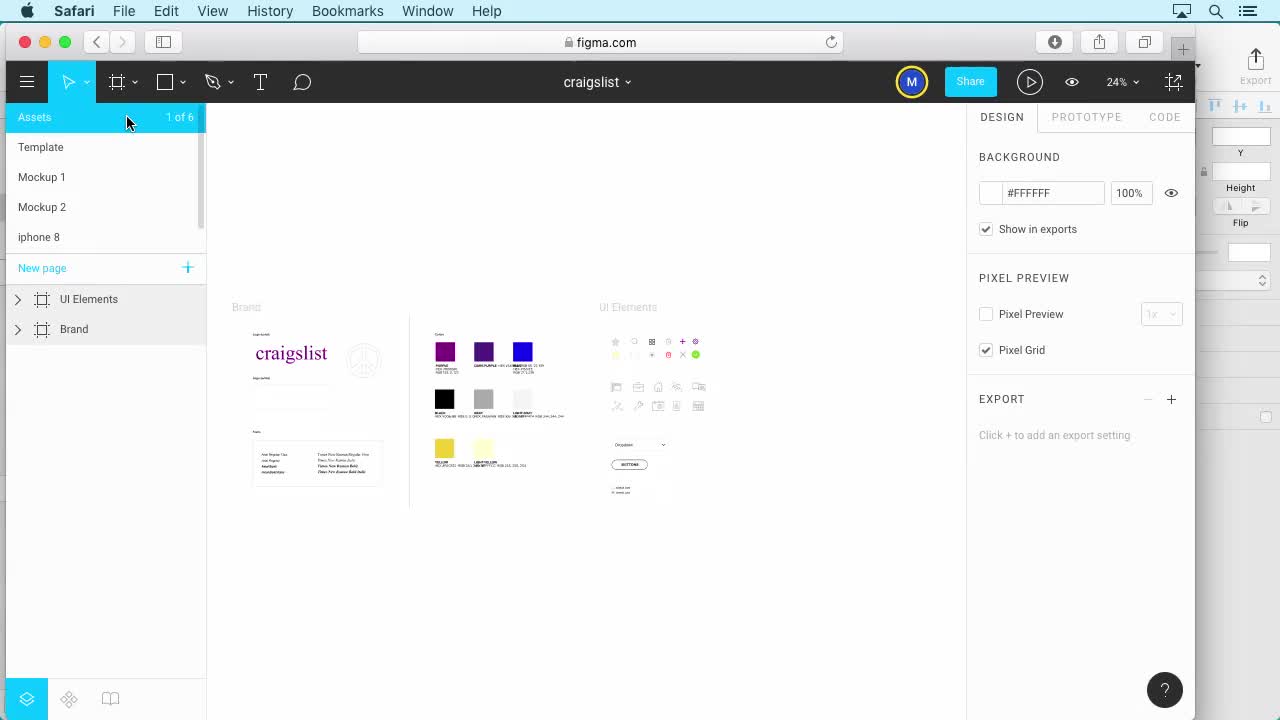Switch to the Design tab
The image size is (1280, 720).
[1002, 117]
